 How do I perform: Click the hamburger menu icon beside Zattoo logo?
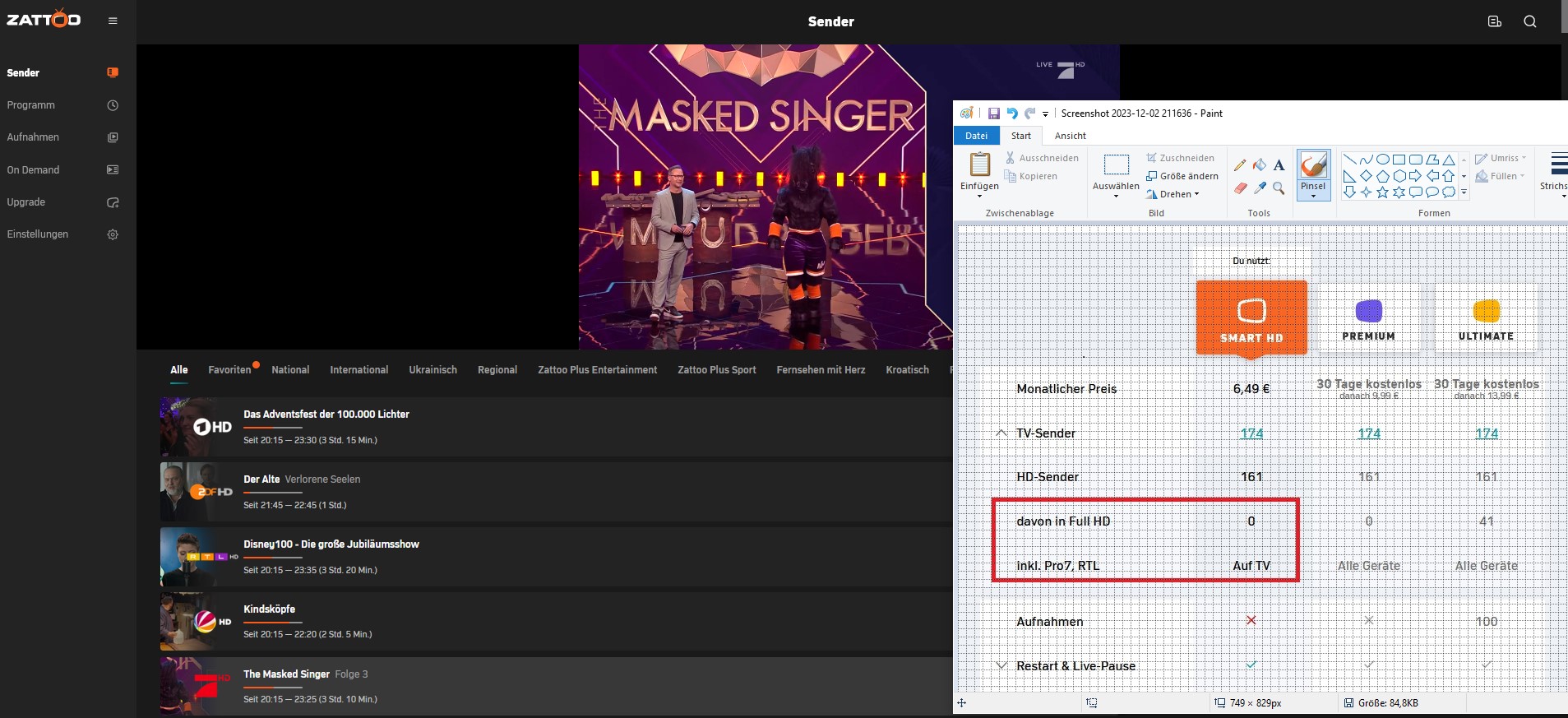point(113,21)
